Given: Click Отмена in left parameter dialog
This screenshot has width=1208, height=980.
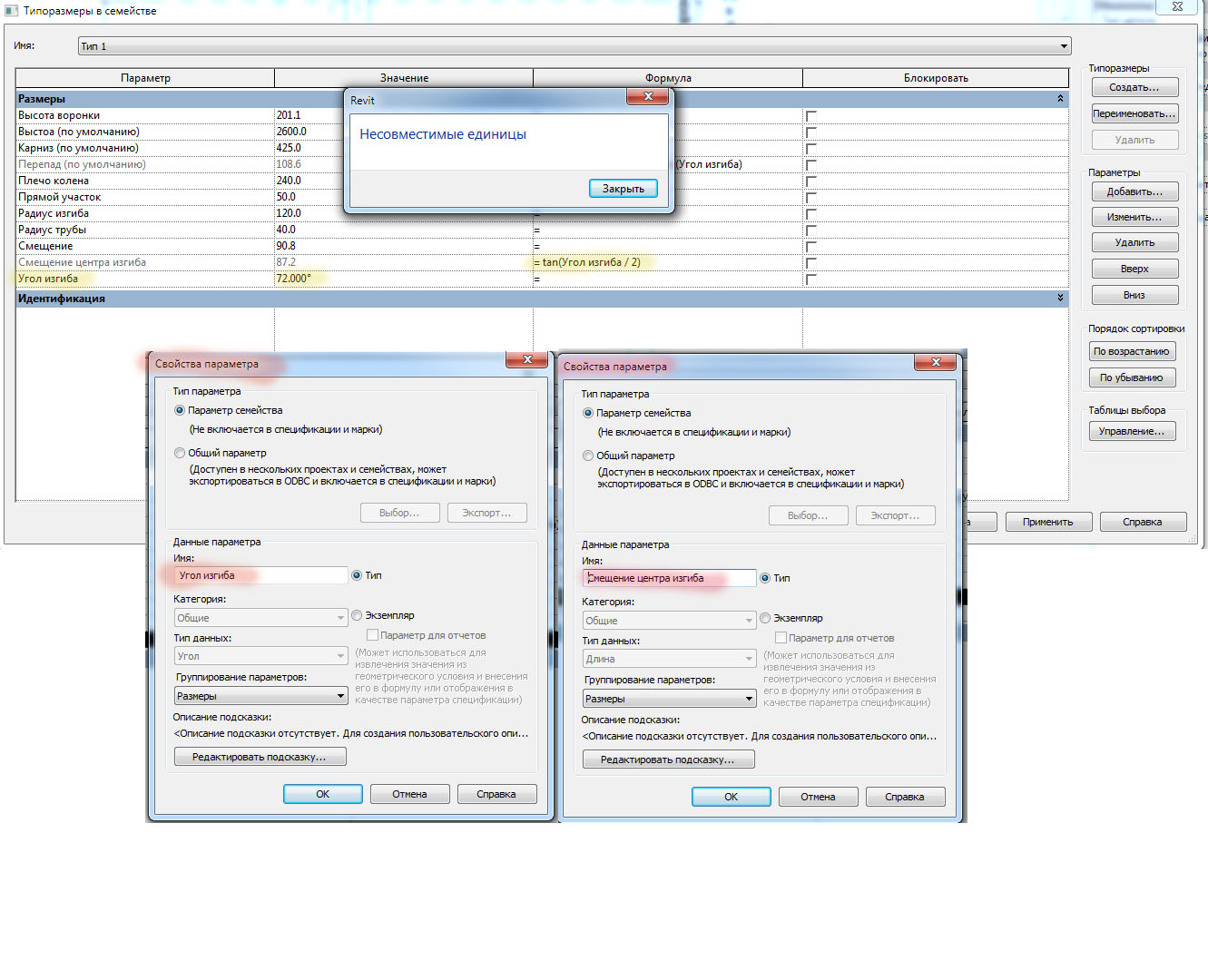Looking at the screenshot, I should (409, 794).
